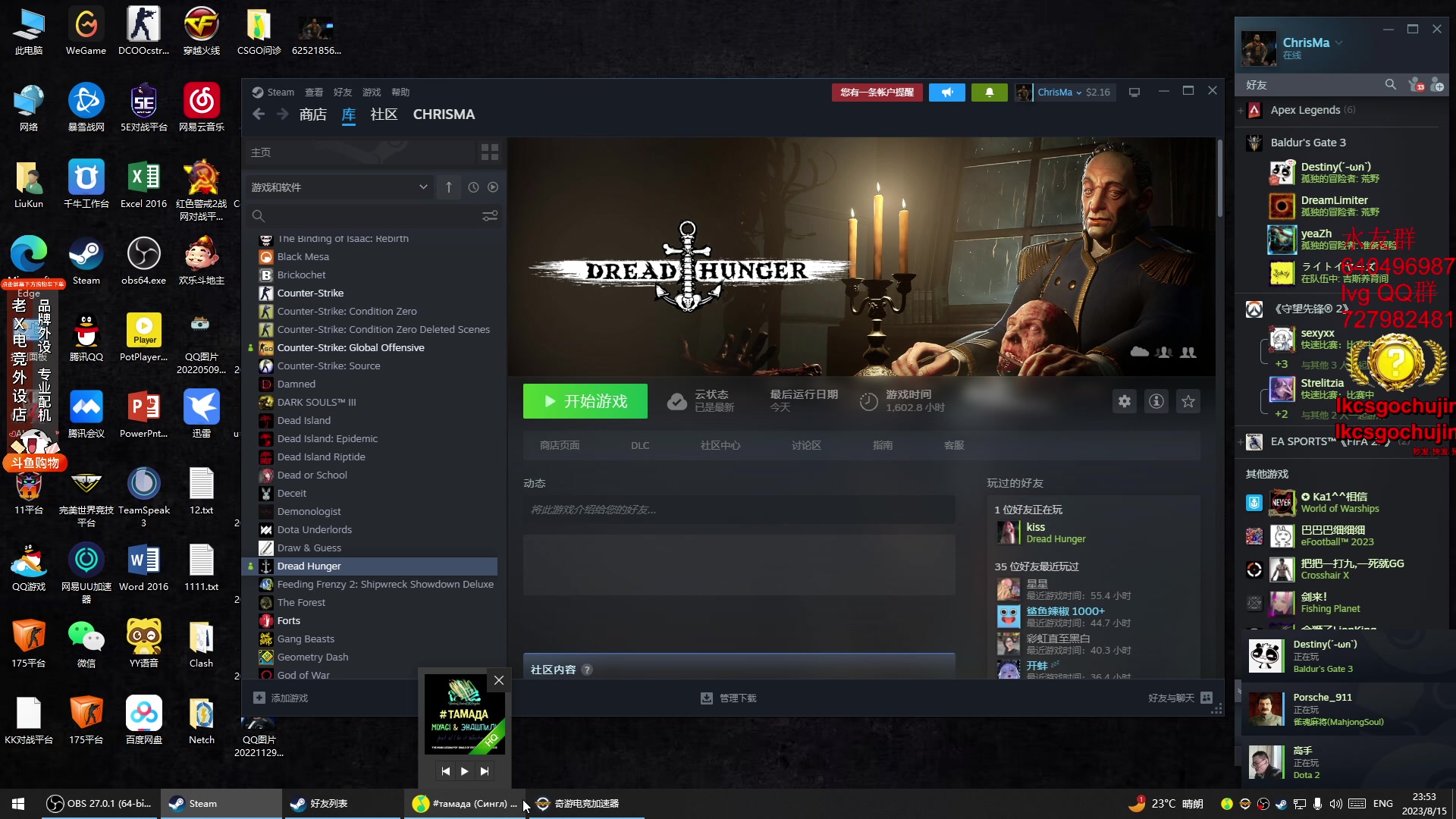1456x819 pixels.
Task: Open the Dread Hunger DLC link
Action: tap(640, 445)
